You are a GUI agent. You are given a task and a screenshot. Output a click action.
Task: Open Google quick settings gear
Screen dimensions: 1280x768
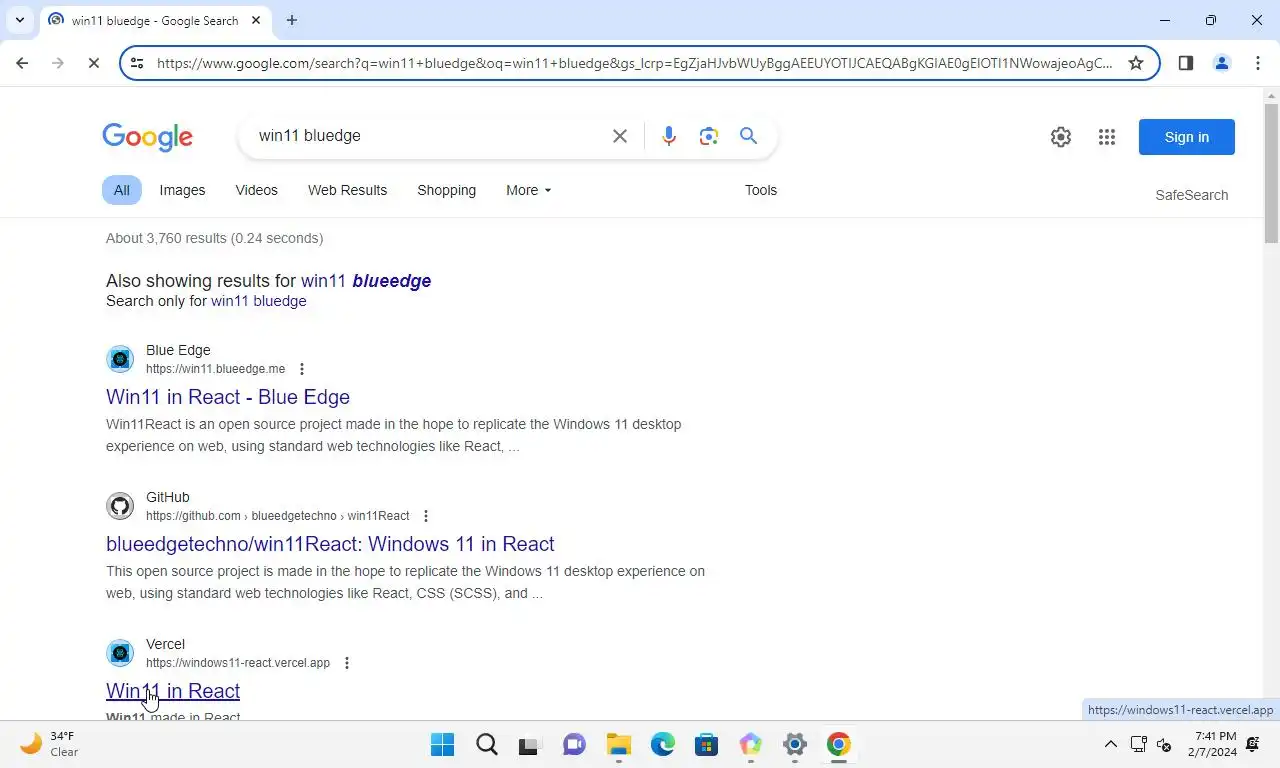point(1061,137)
